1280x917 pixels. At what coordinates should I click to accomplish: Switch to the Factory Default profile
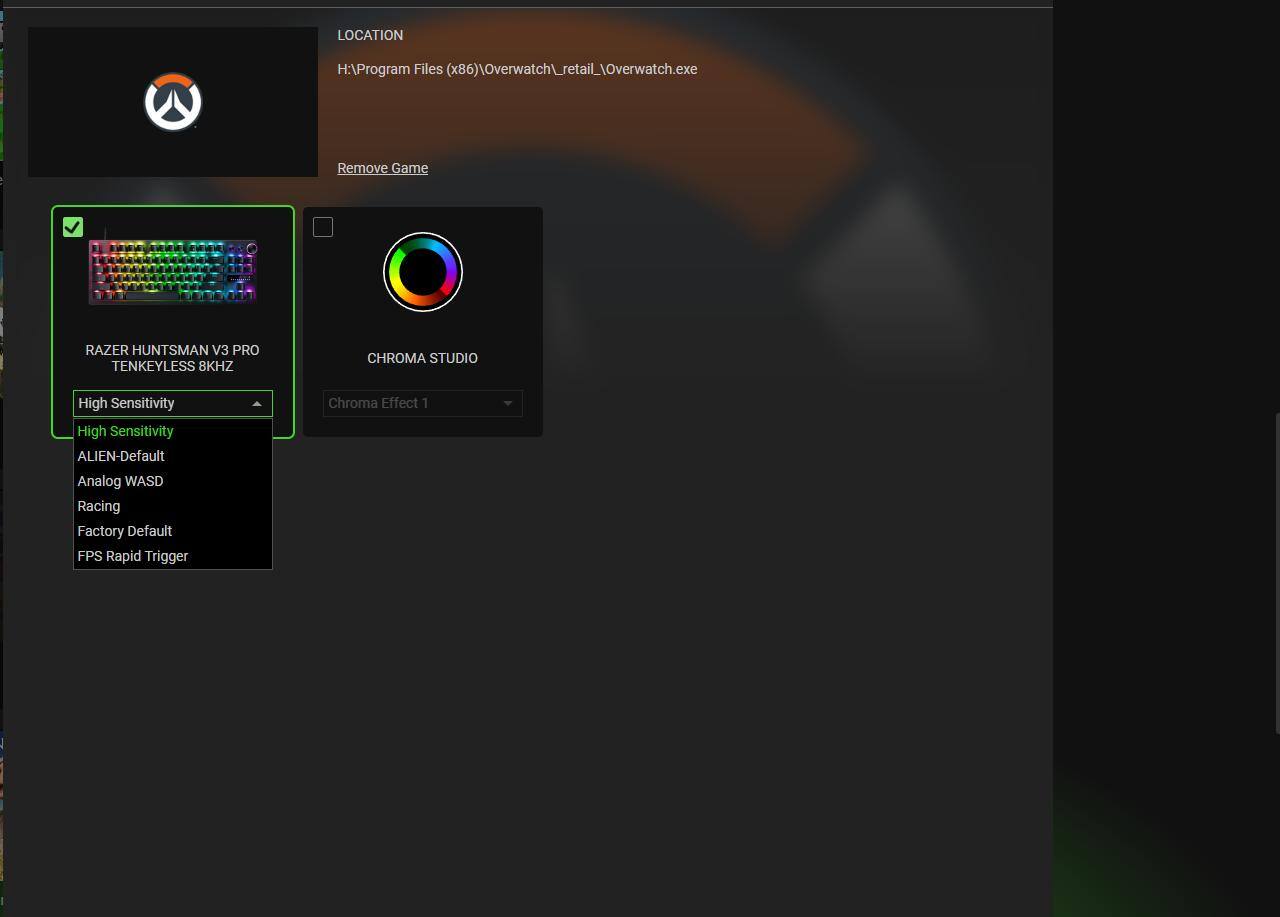pos(125,531)
